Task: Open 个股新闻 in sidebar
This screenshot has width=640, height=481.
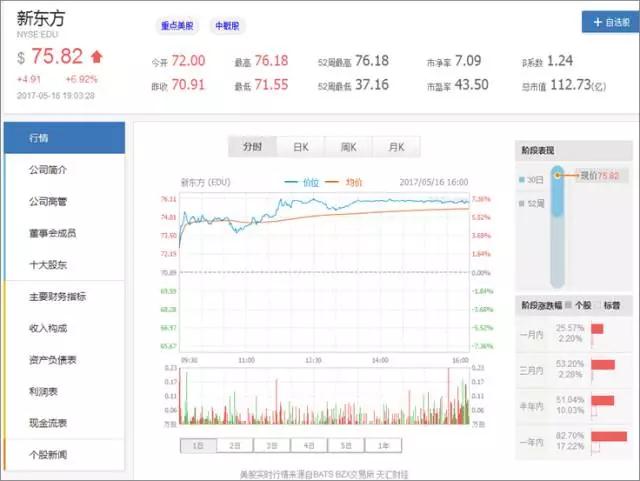Action: point(64,454)
